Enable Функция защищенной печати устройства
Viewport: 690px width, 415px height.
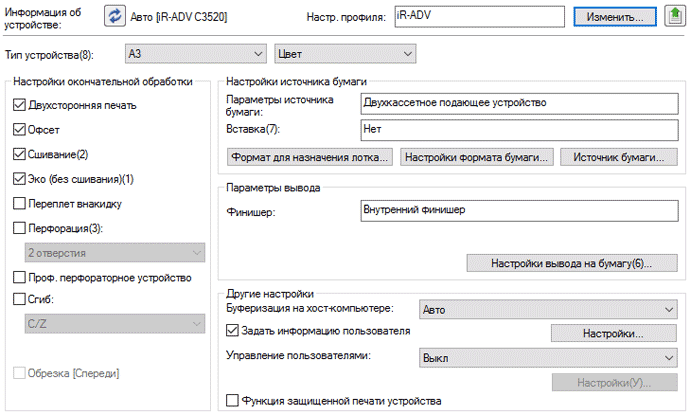(233, 401)
